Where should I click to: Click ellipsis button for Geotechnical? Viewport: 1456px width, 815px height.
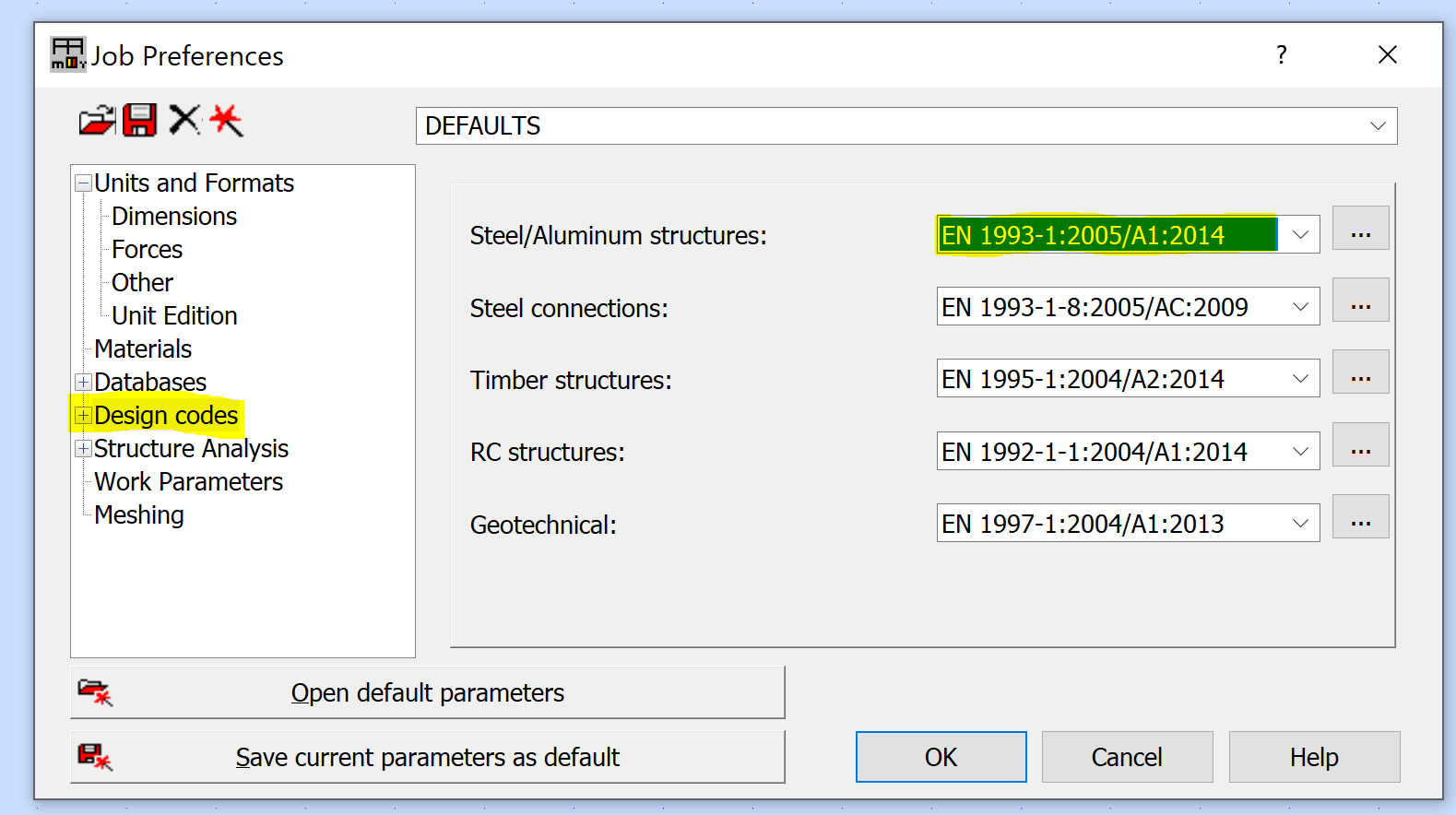coord(1360,516)
